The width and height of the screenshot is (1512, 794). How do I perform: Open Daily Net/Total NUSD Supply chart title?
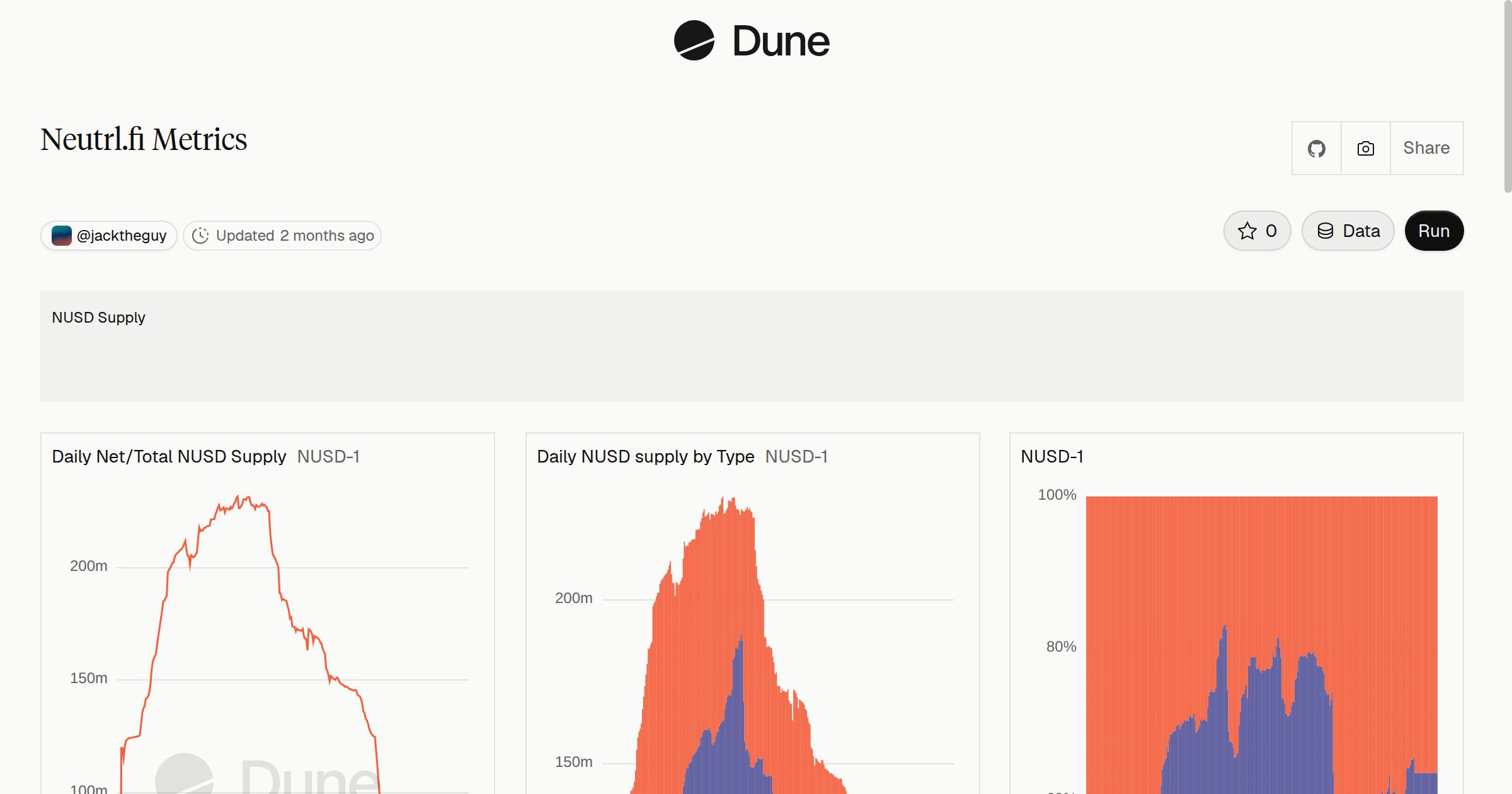(169, 456)
